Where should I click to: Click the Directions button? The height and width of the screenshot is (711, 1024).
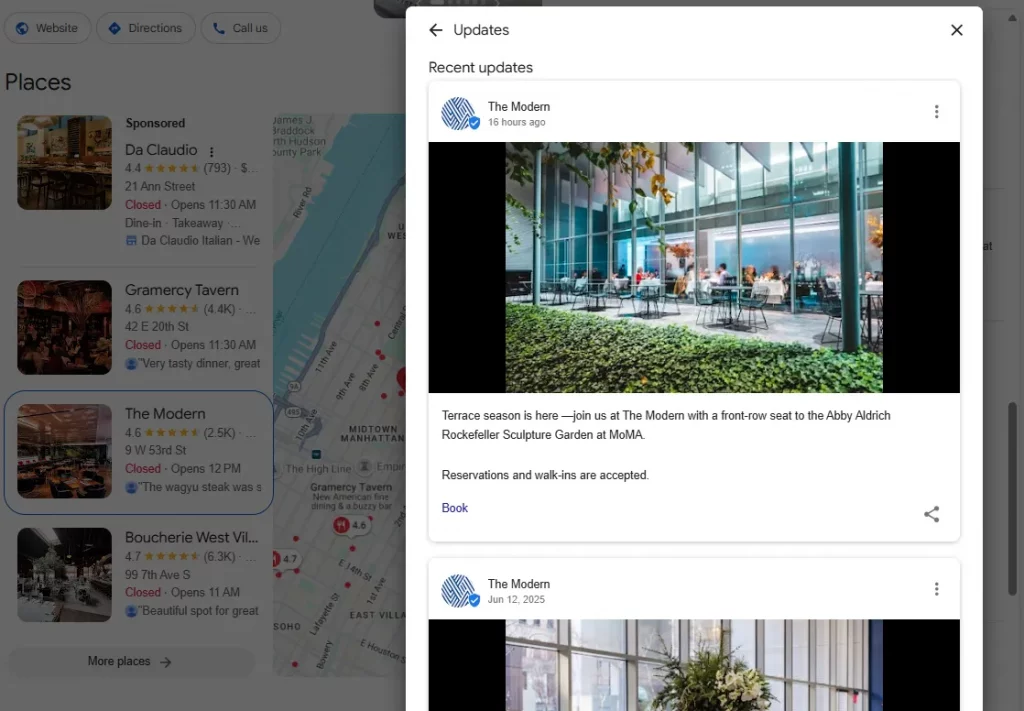145,28
